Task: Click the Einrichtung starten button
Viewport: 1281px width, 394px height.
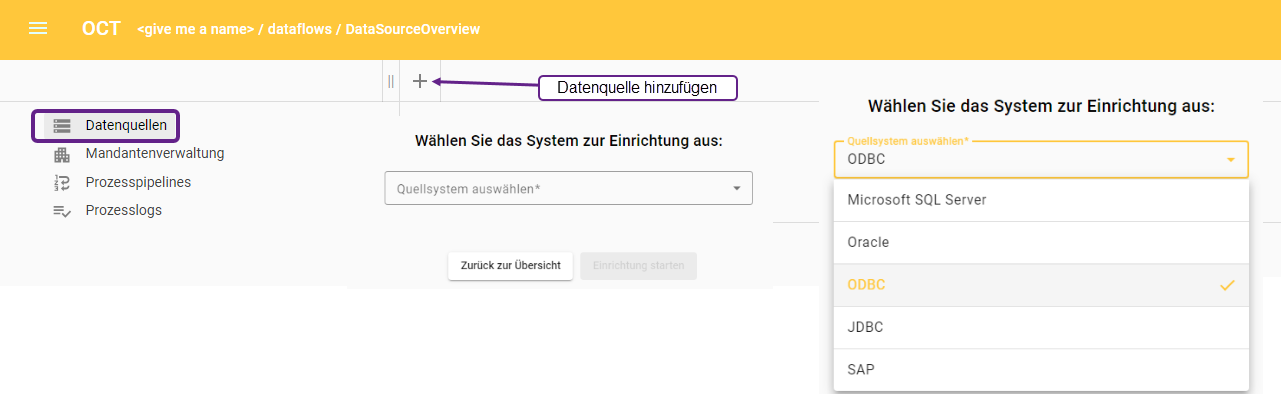Action: click(x=638, y=266)
